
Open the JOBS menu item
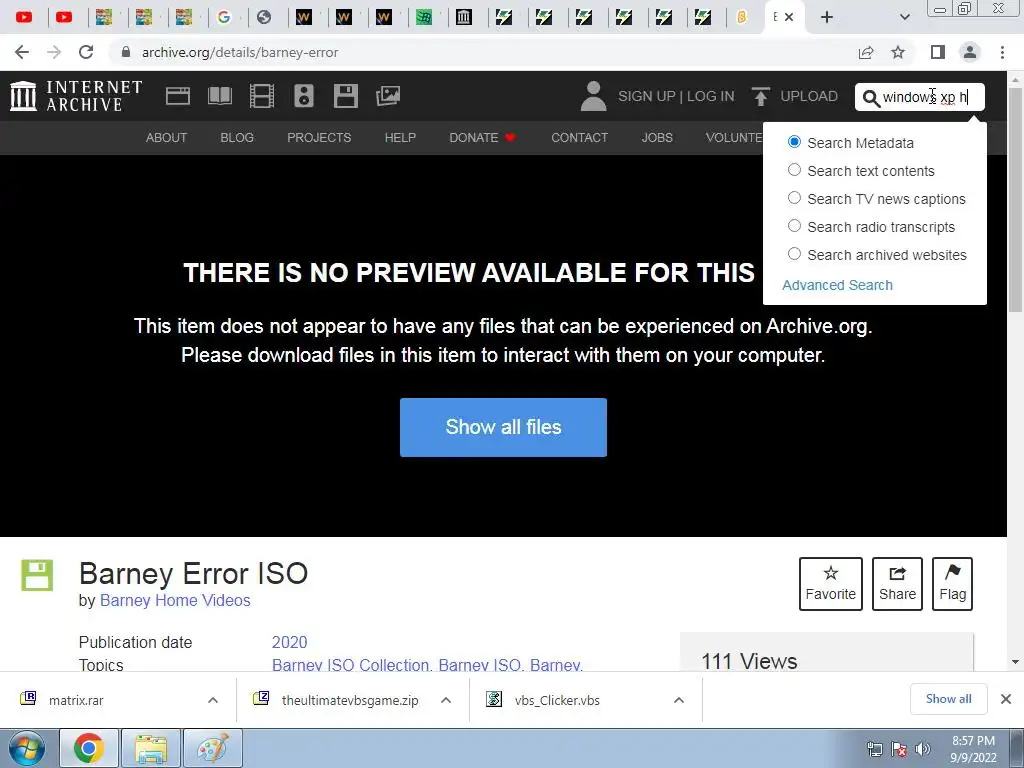657,138
